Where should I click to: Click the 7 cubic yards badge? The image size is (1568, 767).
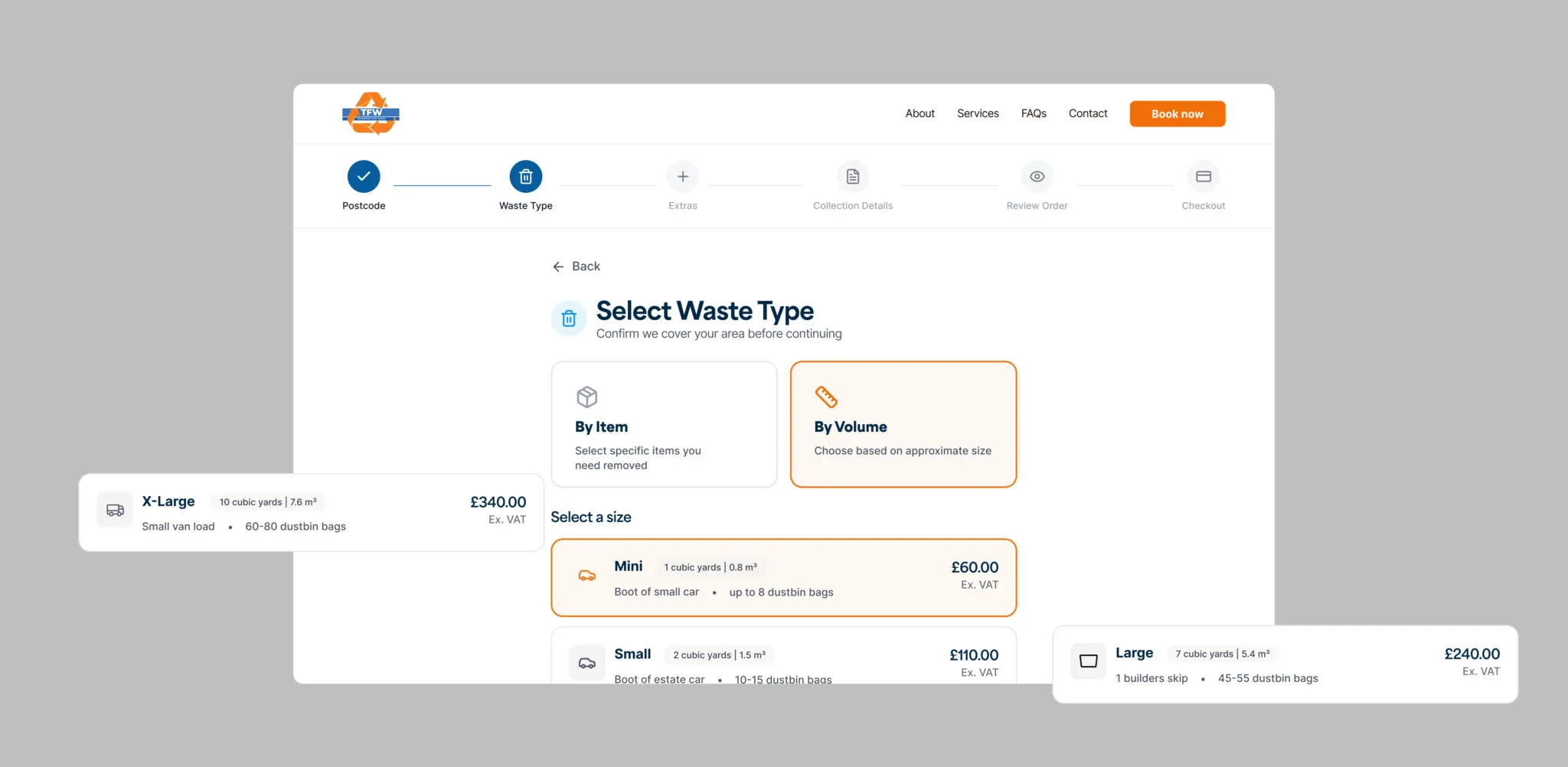point(1223,654)
